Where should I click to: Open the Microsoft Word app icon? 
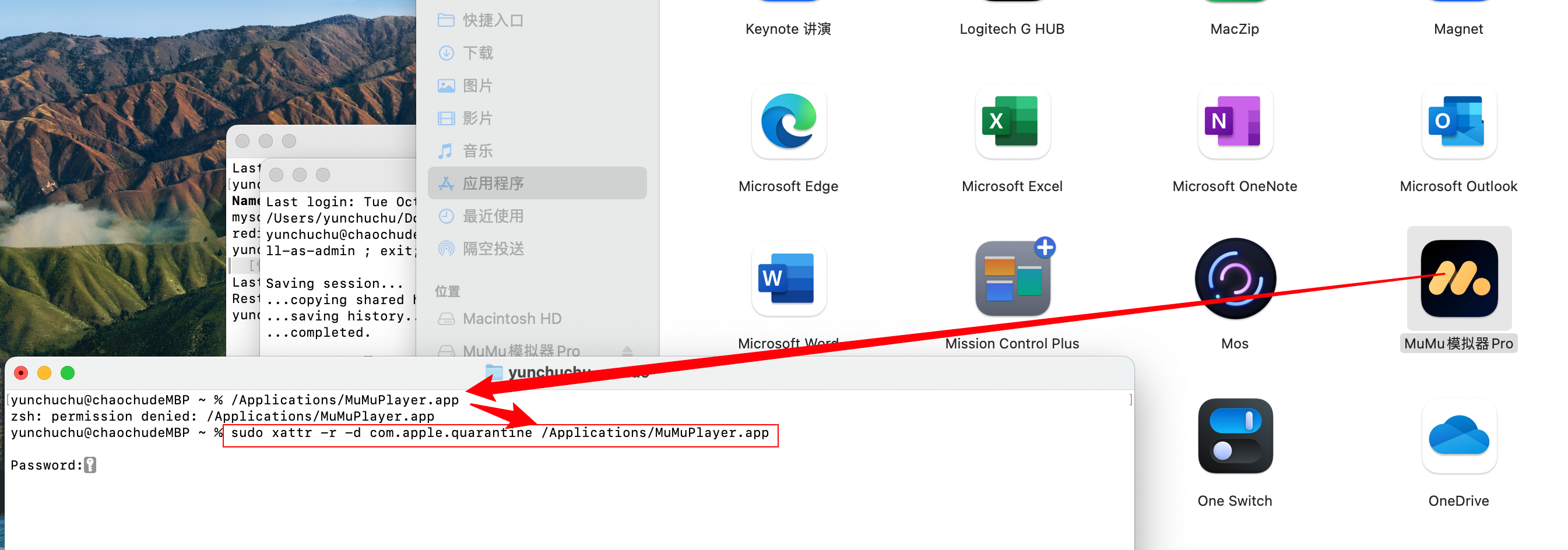(789, 278)
